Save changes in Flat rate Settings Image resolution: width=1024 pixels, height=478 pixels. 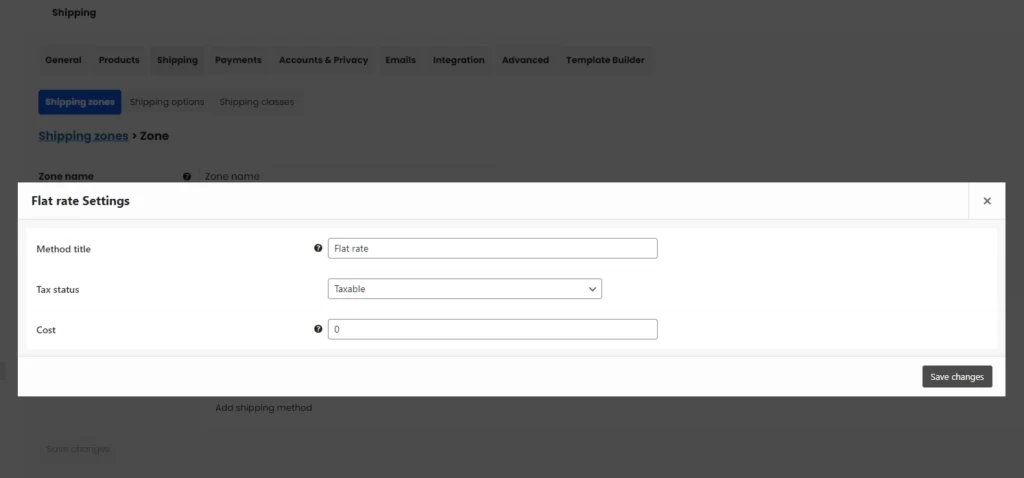[x=957, y=377]
